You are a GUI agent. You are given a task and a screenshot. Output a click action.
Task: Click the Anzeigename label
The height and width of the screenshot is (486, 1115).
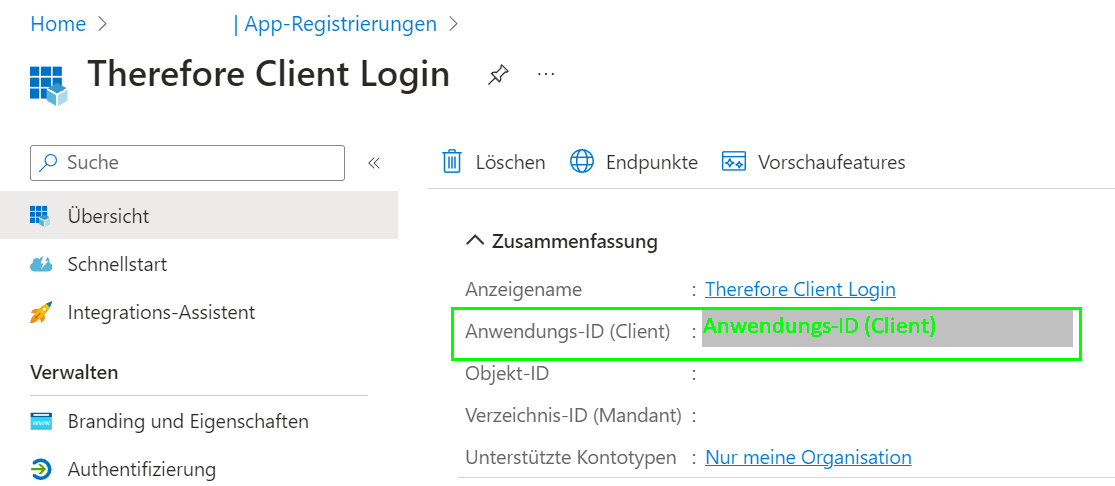pos(523,290)
